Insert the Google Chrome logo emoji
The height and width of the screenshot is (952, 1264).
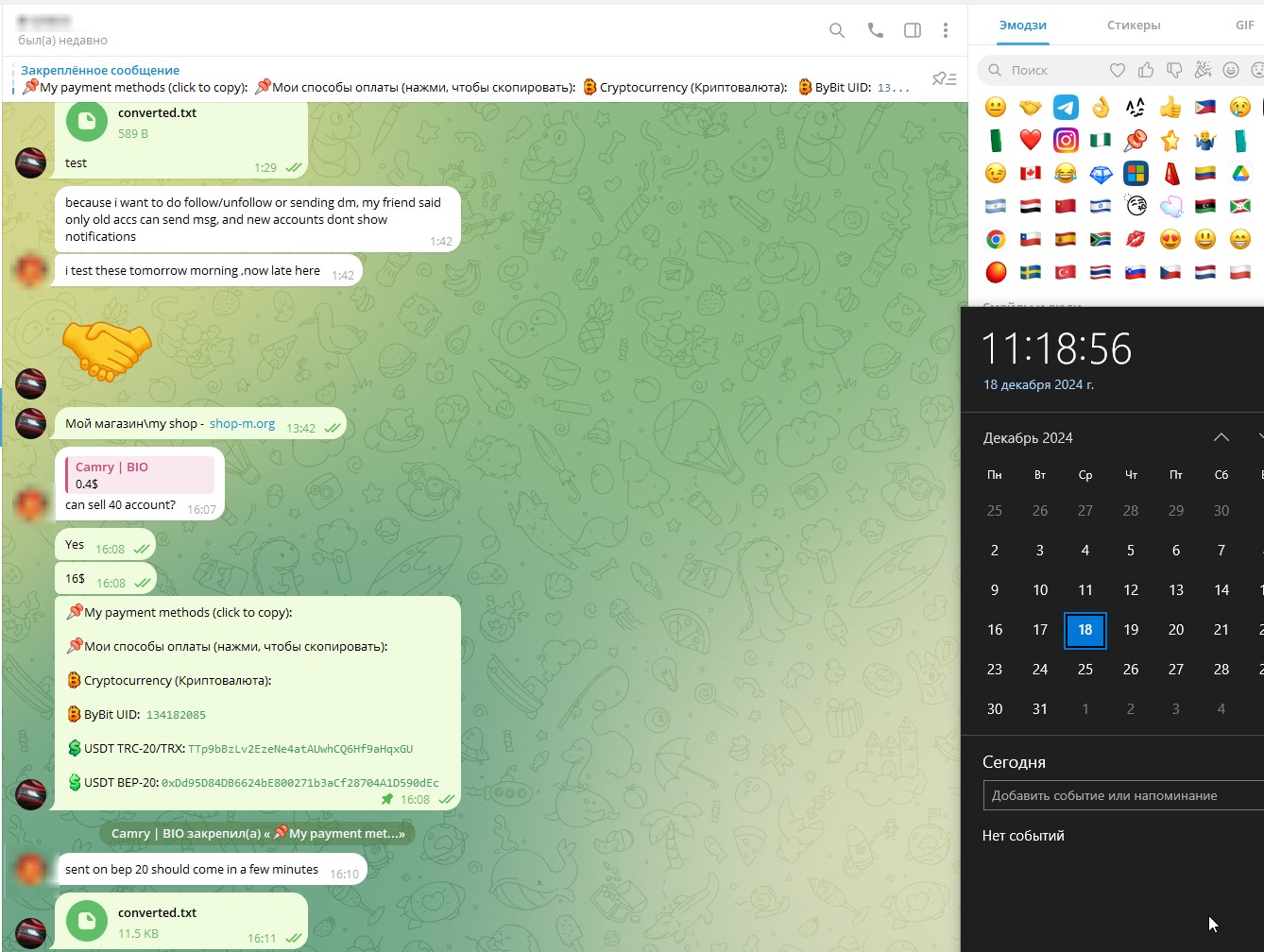point(996,239)
